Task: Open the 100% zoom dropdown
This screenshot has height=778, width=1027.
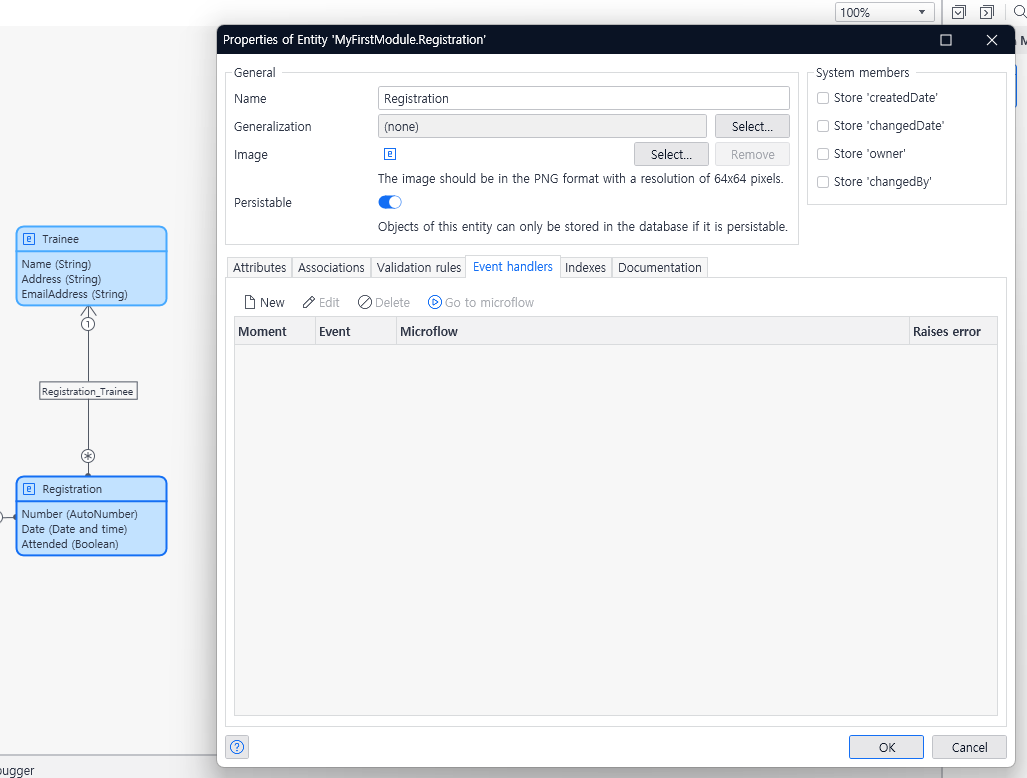Action: coord(884,12)
